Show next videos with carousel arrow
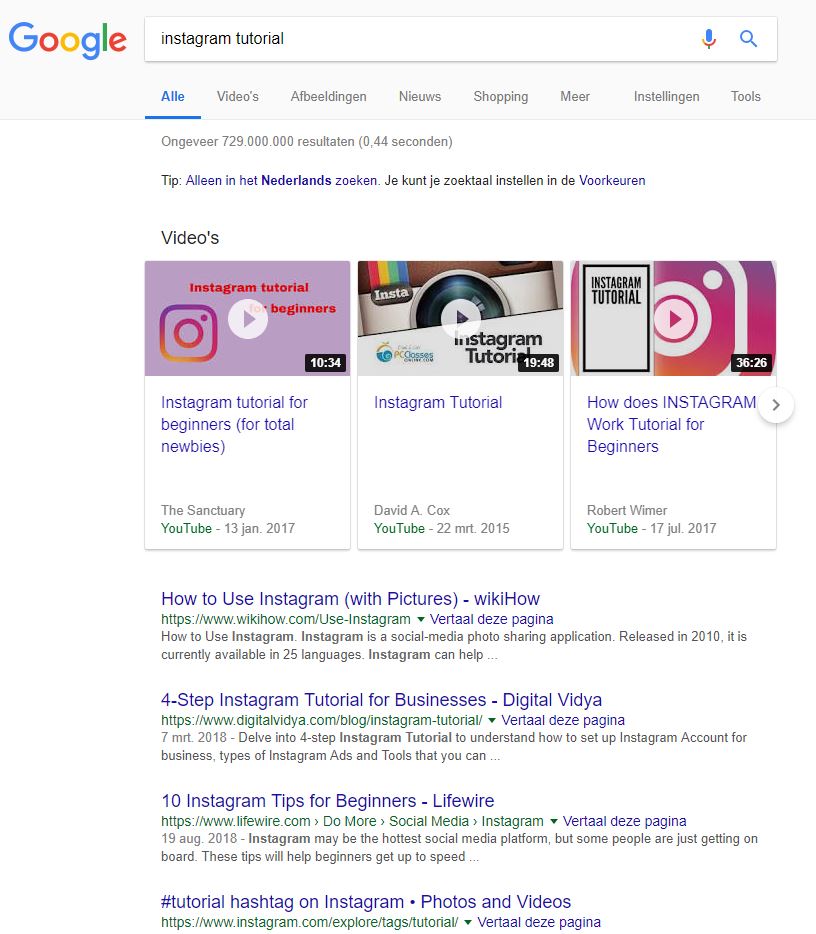Screen dimensions: 816x934 [775, 405]
